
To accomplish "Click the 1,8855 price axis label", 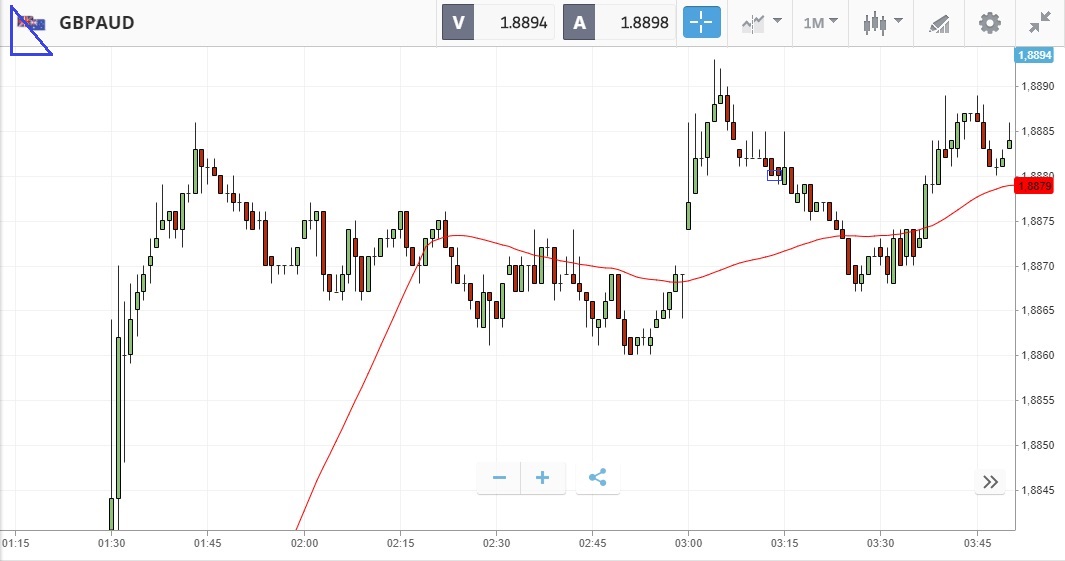I will click(x=1038, y=400).
